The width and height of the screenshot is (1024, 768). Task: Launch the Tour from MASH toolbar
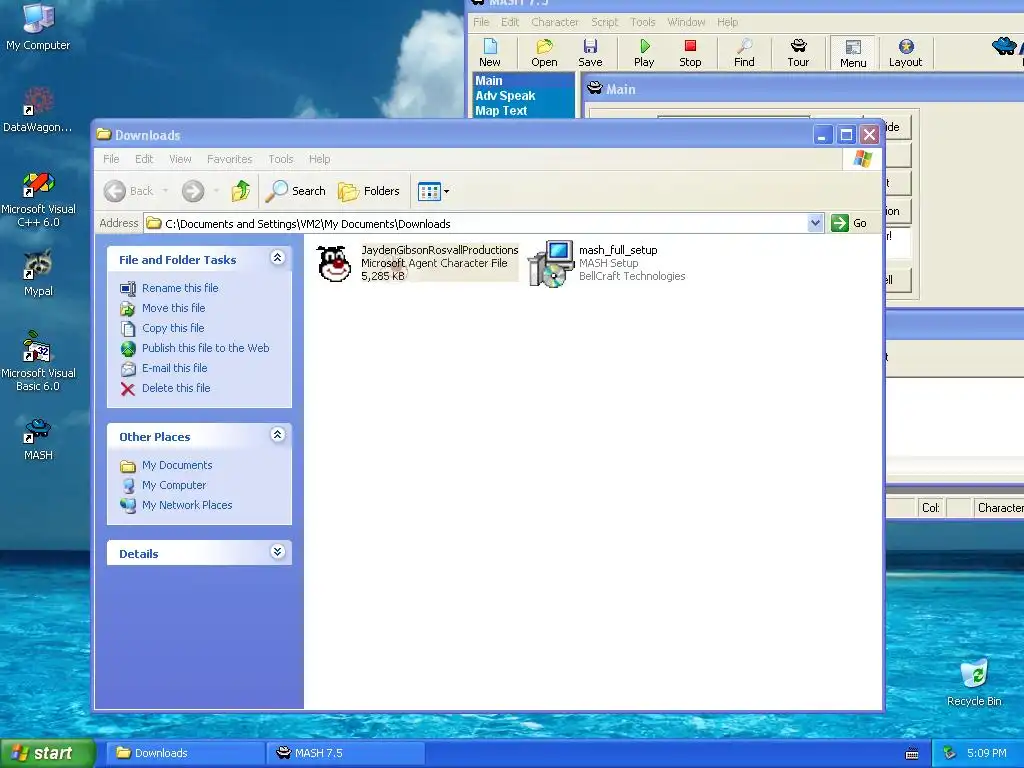(798, 53)
